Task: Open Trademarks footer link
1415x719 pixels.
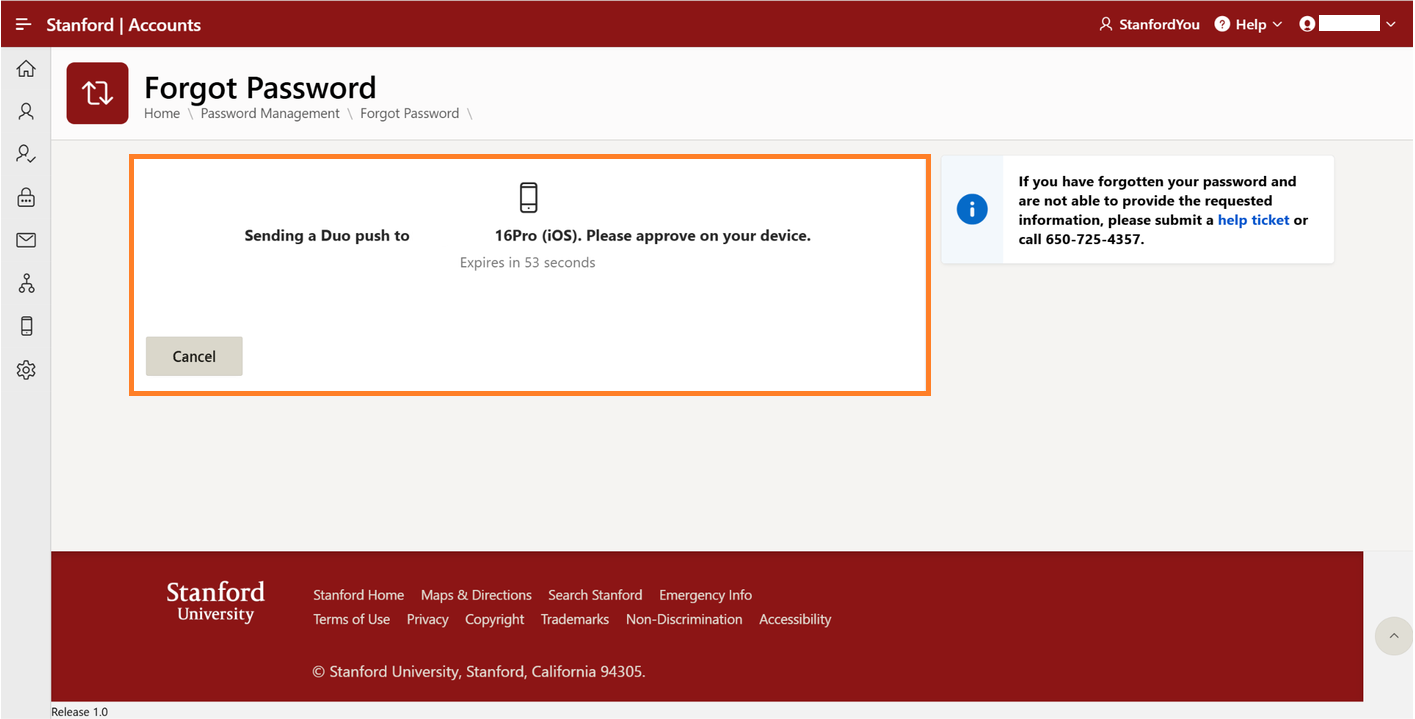Action: pos(575,619)
